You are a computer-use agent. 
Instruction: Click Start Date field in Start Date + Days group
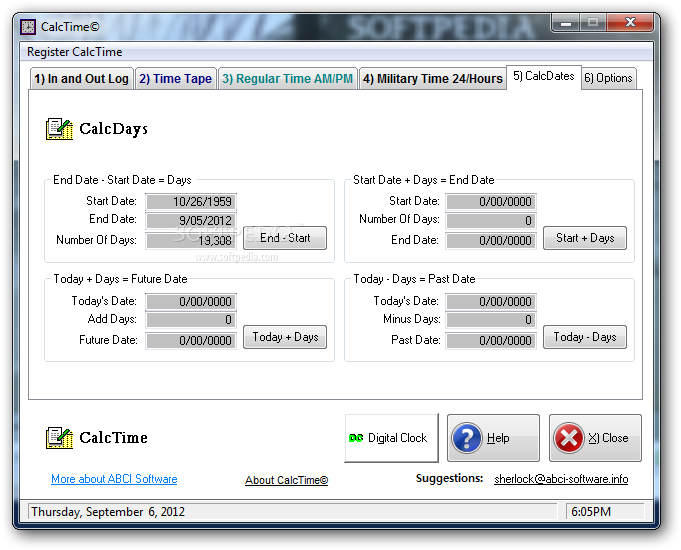[x=491, y=202]
